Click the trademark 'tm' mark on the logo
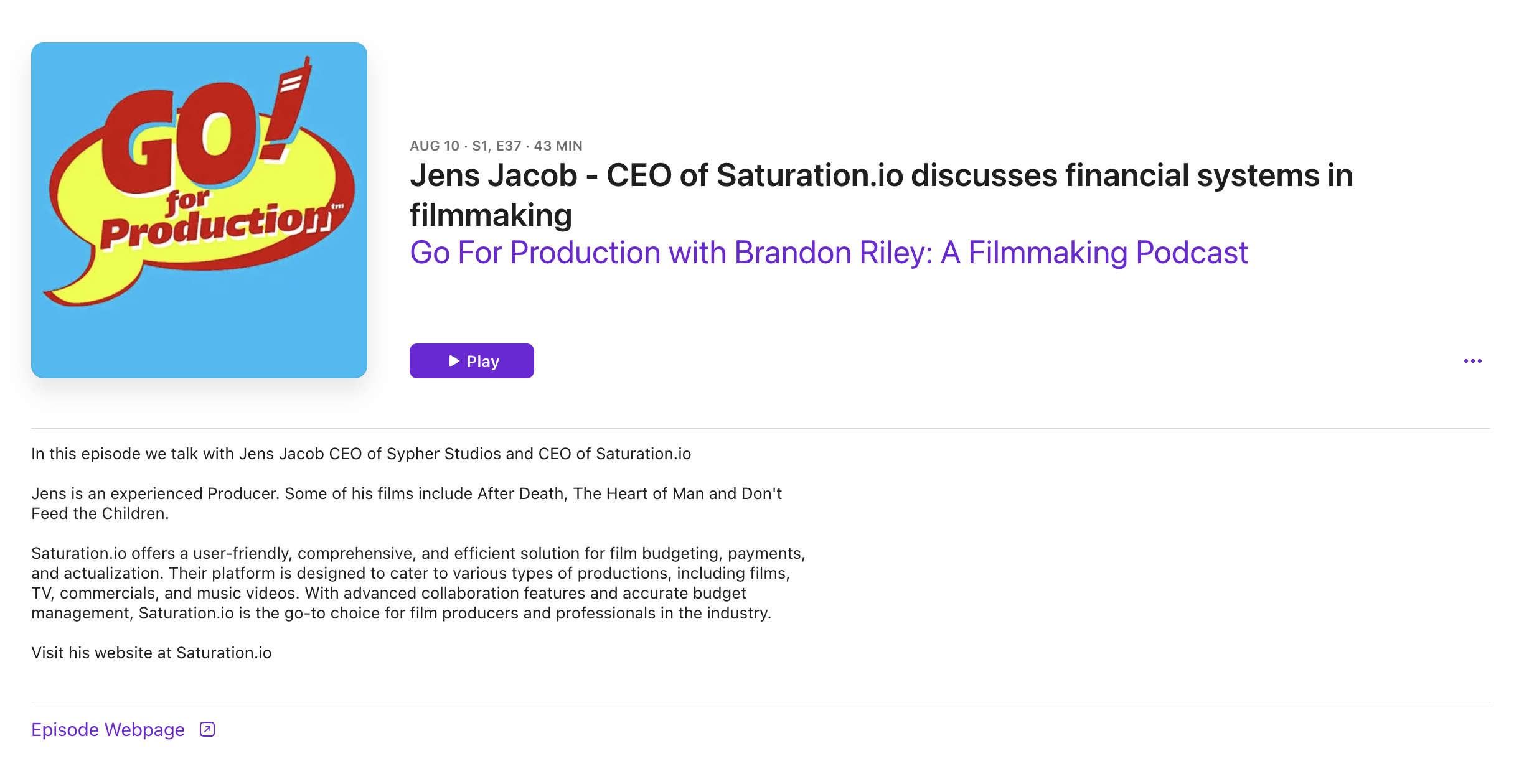The height and width of the screenshot is (784, 1524). pos(337,207)
